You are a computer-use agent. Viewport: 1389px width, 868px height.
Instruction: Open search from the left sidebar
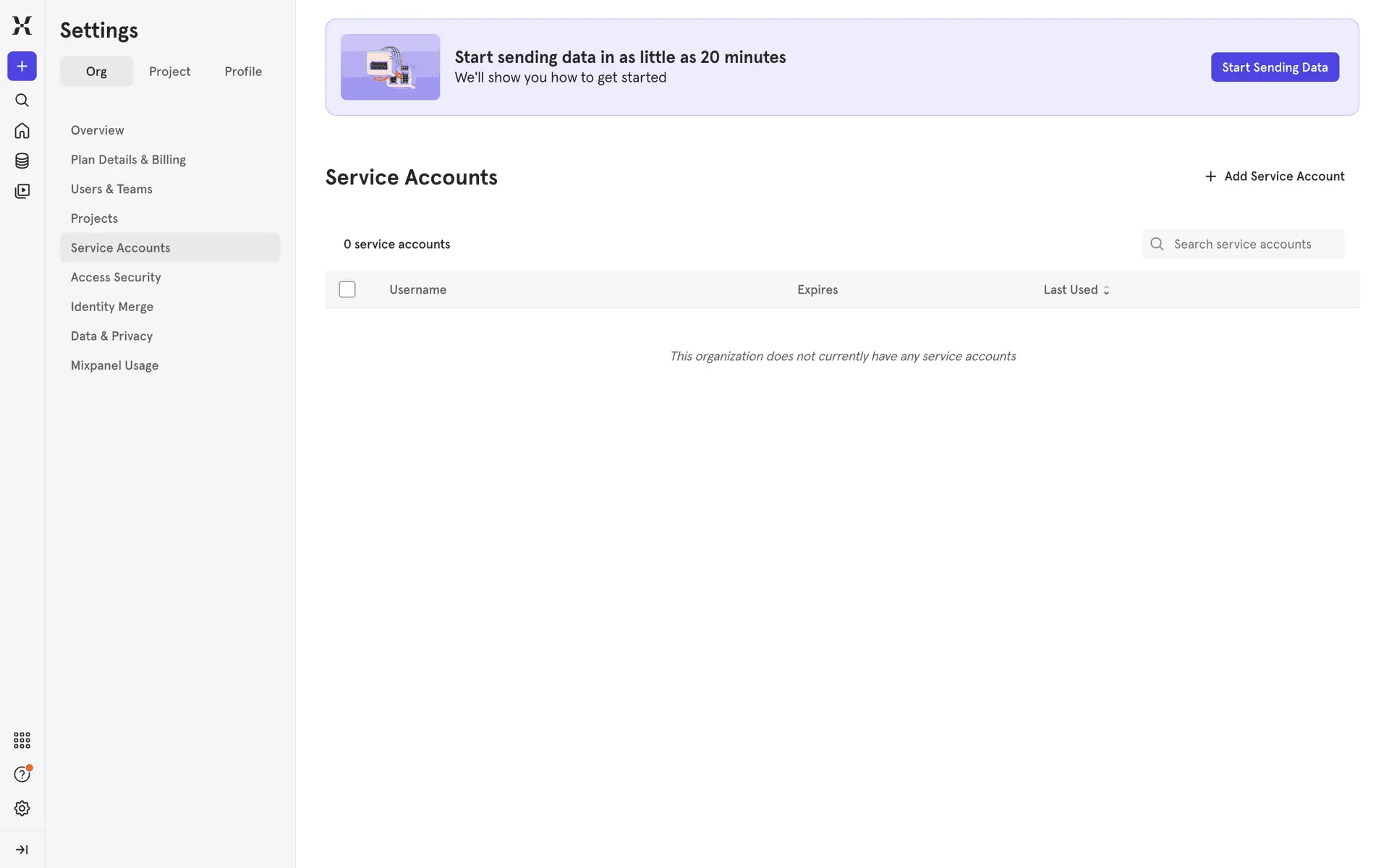coord(22,101)
